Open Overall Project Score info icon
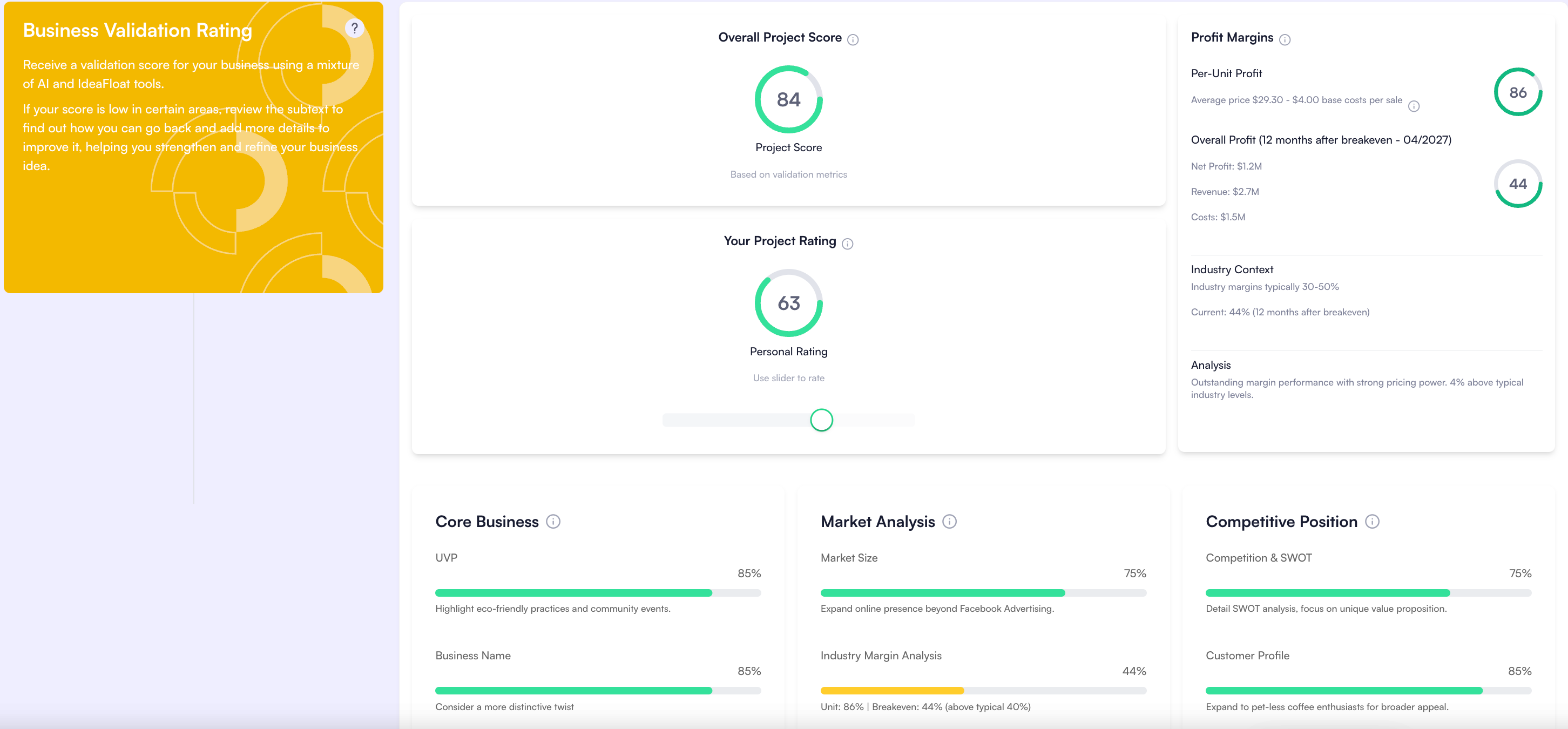Image resolution: width=1568 pixels, height=729 pixels. tap(853, 39)
